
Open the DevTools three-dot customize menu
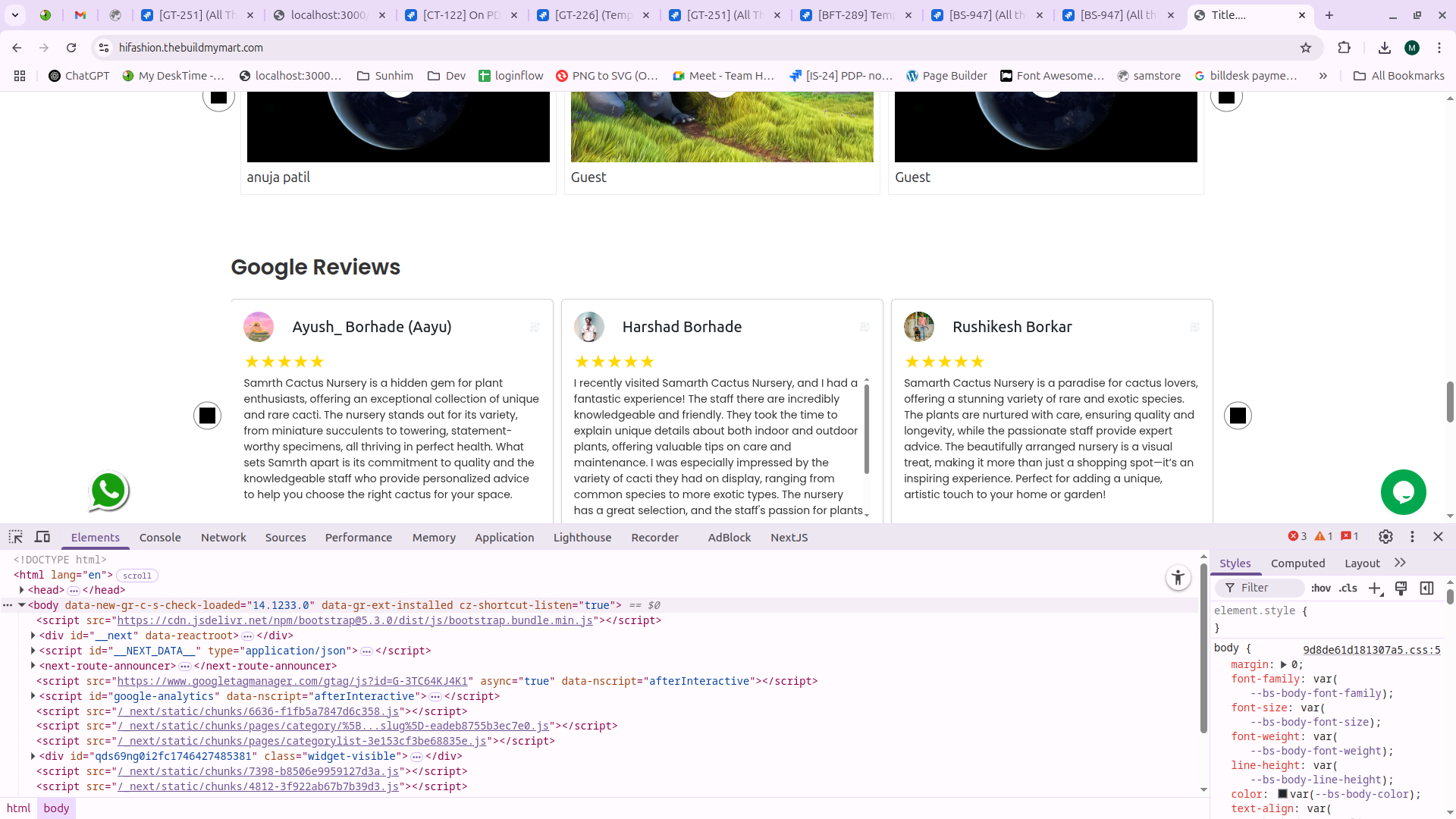tap(1412, 537)
